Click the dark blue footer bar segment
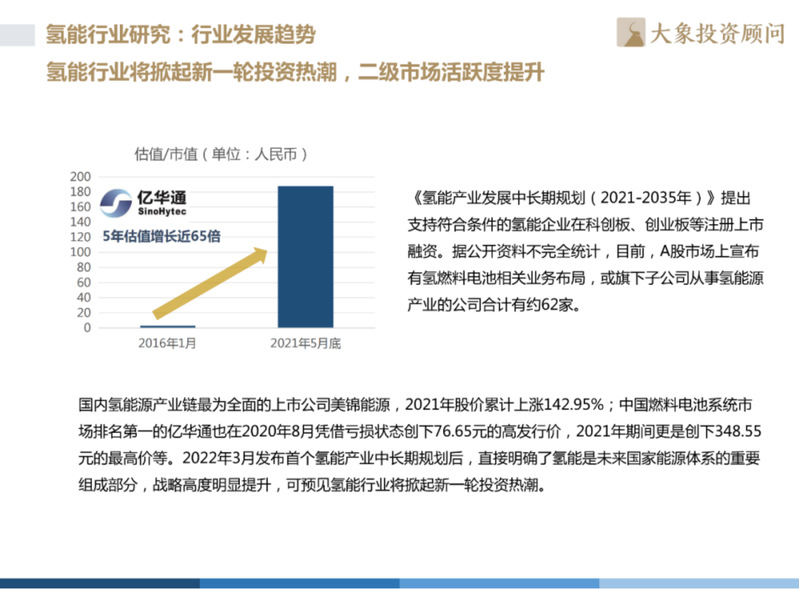Viewport: 799px width, 589px height. 100,583
